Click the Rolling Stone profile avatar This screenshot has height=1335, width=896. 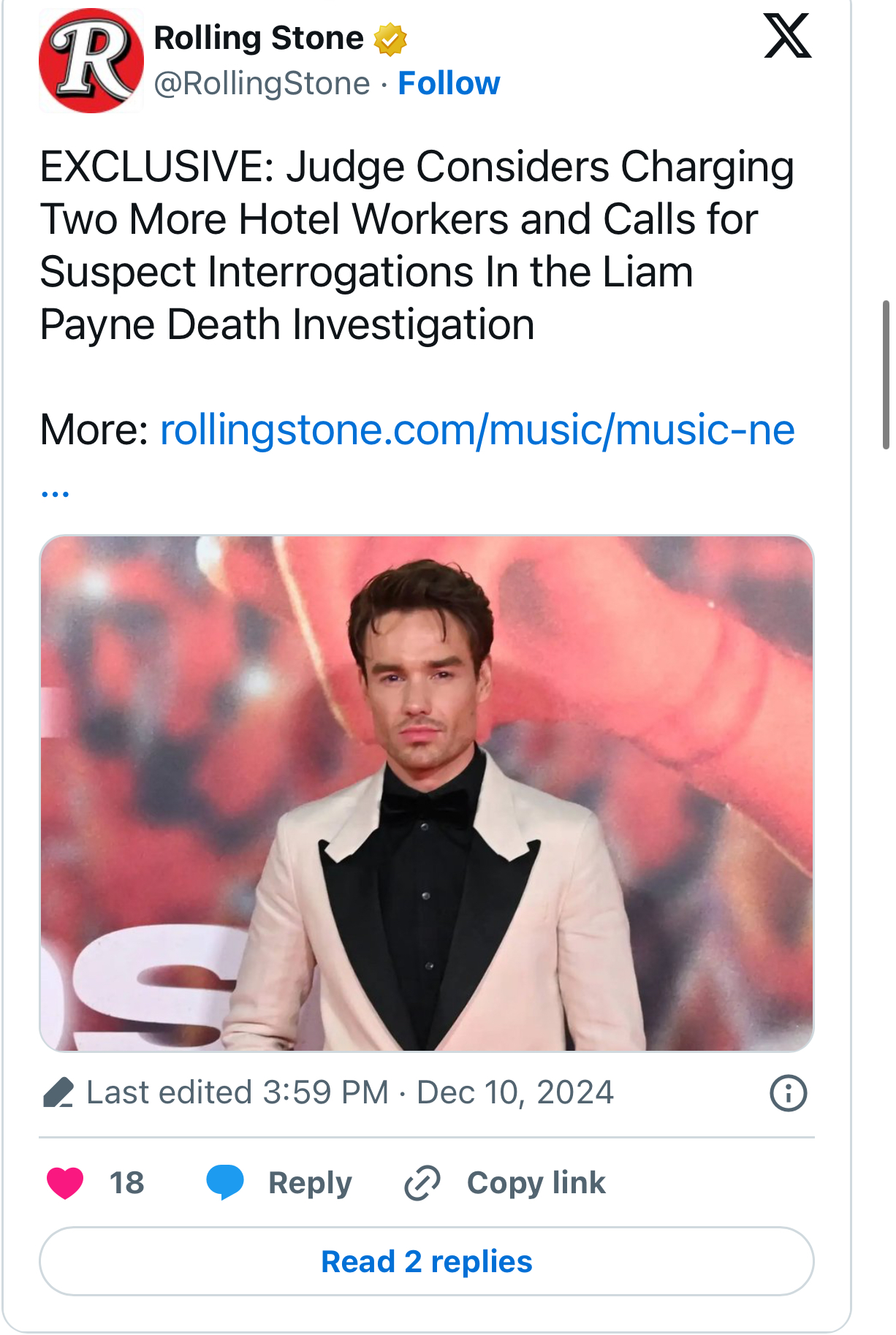coord(91,61)
